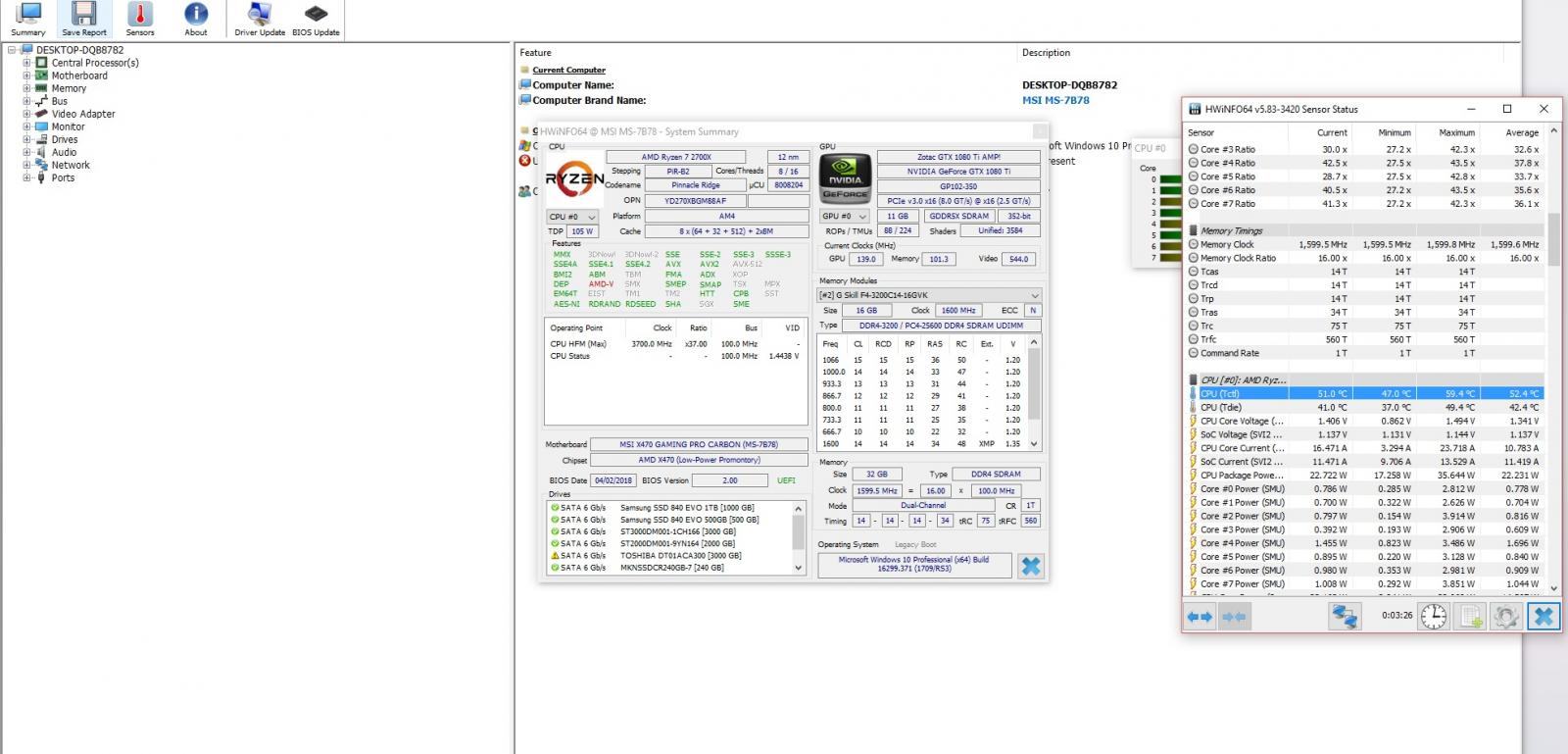Click the logging sheet with plus icon
The height and width of the screenshot is (754, 1568).
pos(1470,616)
